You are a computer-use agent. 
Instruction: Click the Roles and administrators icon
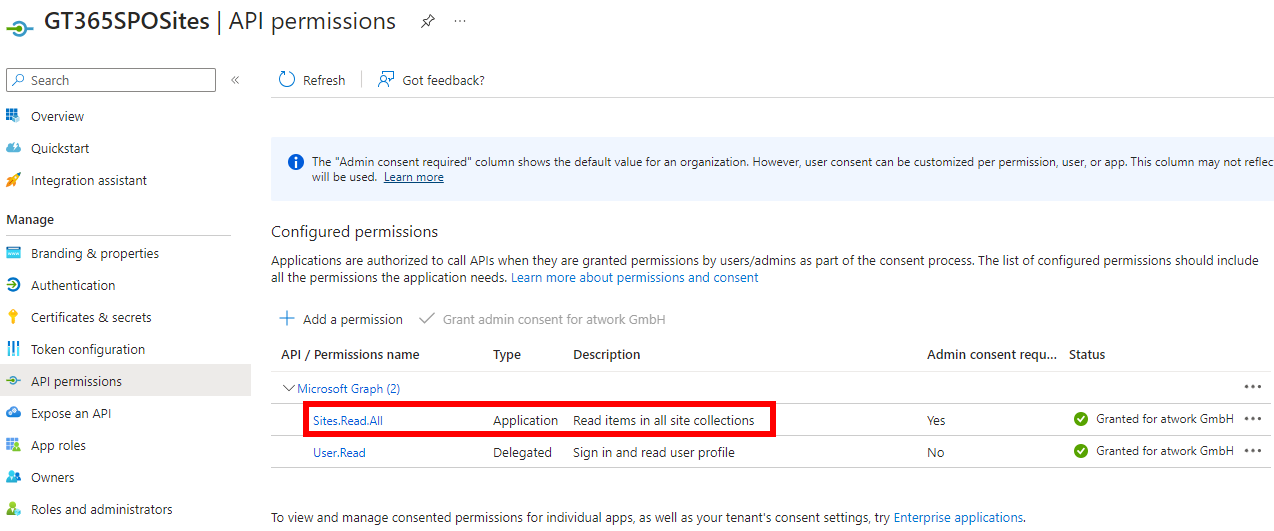click(x=13, y=509)
